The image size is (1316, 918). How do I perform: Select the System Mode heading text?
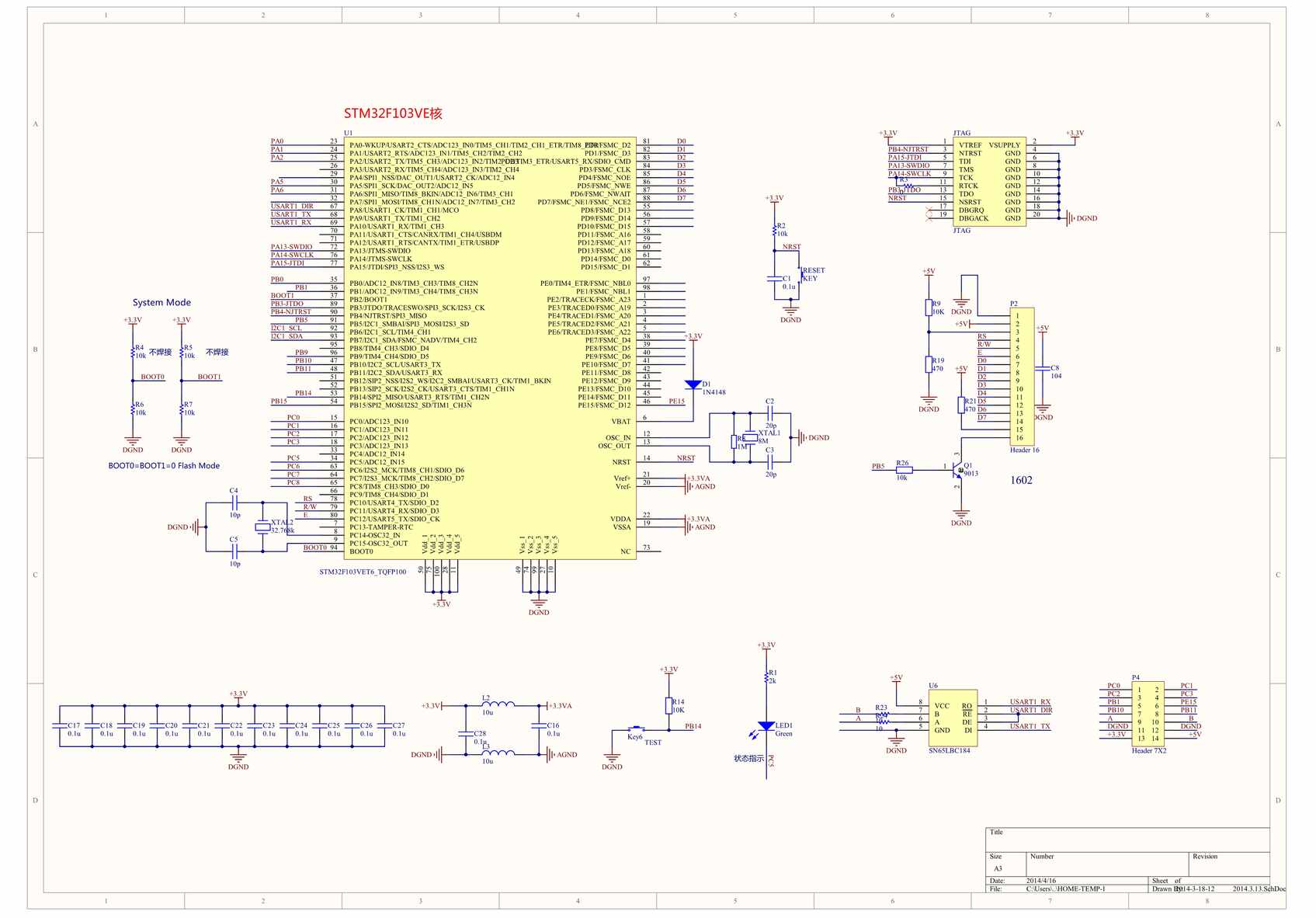(x=161, y=303)
